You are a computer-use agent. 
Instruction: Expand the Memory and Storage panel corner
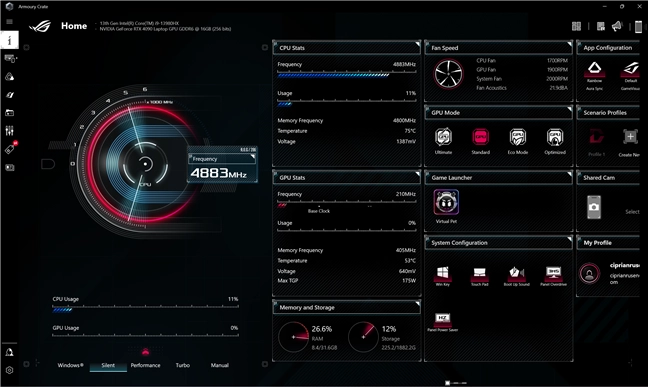417,304
